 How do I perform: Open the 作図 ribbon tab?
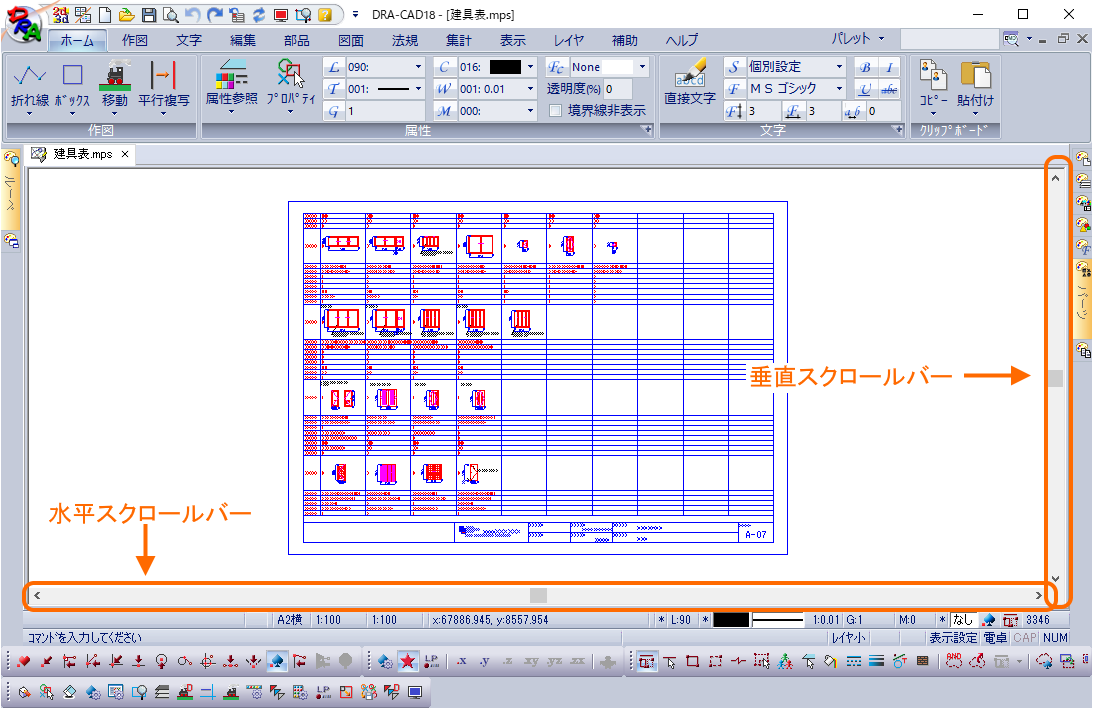tap(135, 40)
